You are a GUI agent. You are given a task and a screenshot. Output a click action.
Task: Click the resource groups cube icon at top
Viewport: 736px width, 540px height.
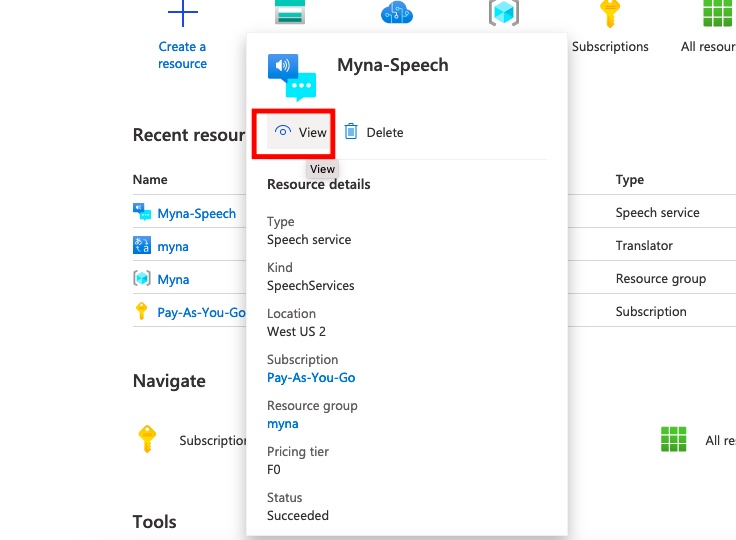coord(504,13)
